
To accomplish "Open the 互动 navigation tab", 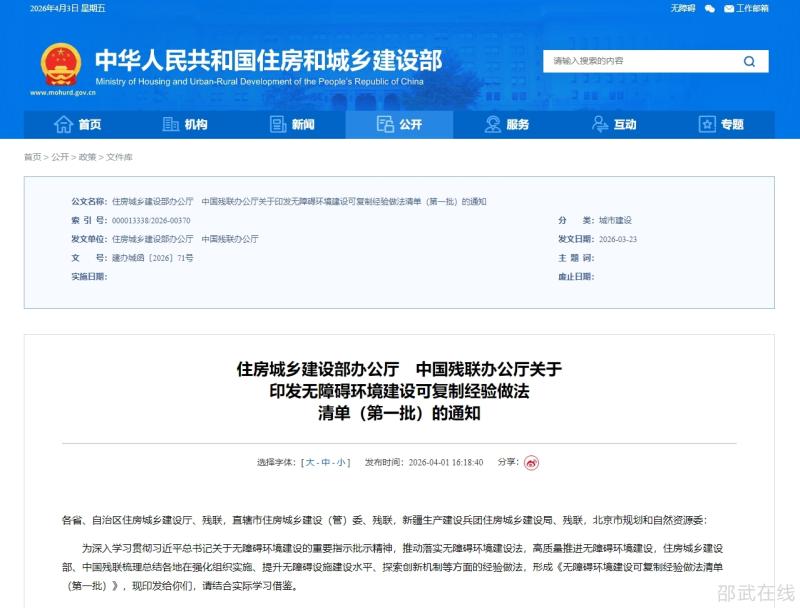I will click(614, 124).
